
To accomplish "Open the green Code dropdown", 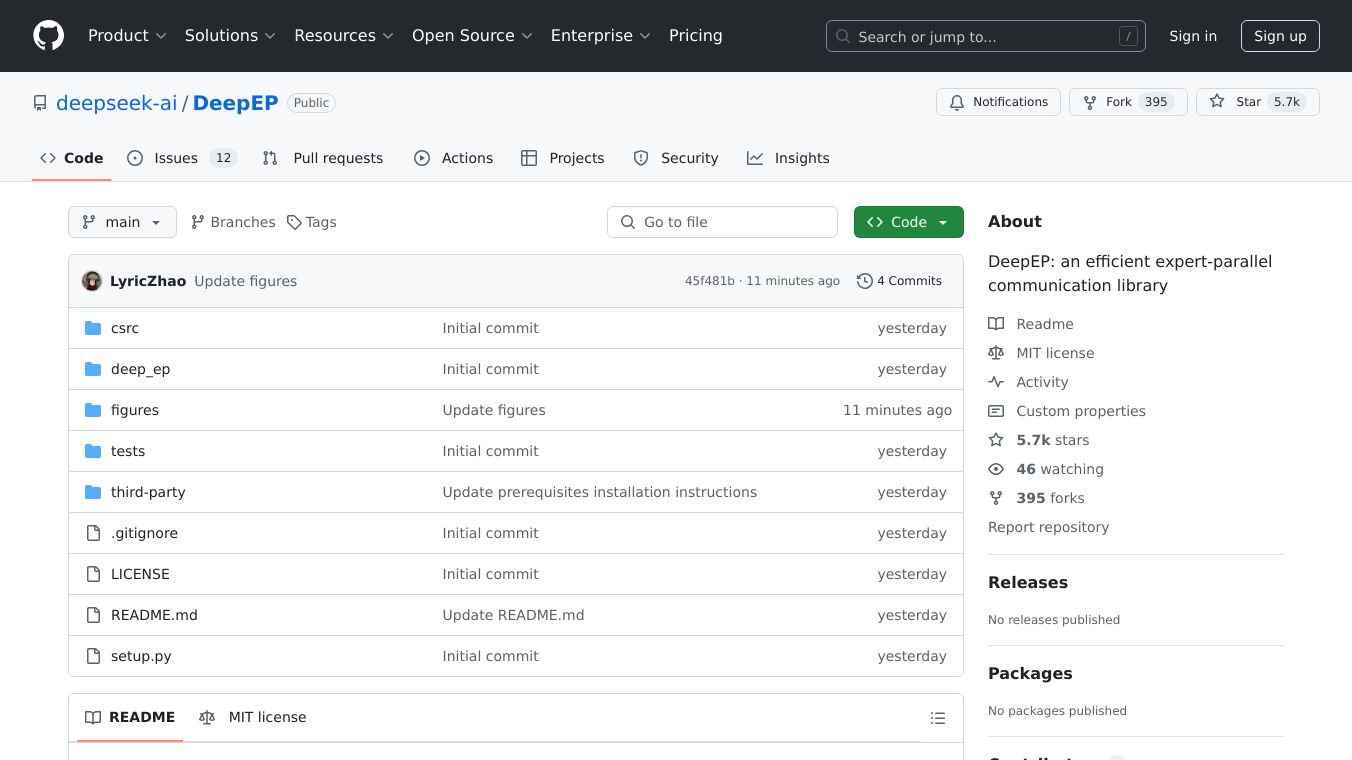I will point(908,222).
